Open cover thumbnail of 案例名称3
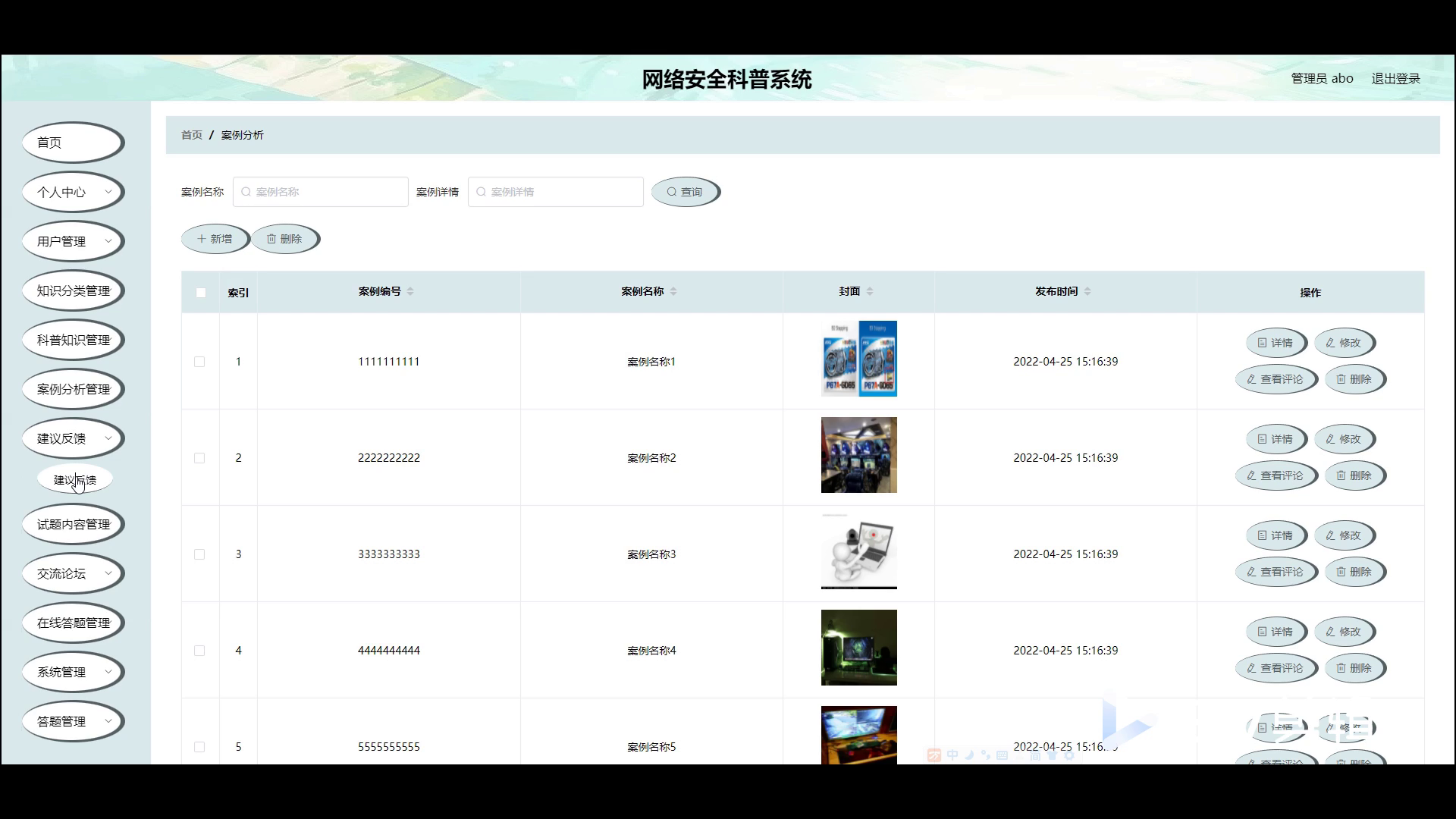The width and height of the screenshot is (1456, 819). pyautogui.click(x=858, y=551)
